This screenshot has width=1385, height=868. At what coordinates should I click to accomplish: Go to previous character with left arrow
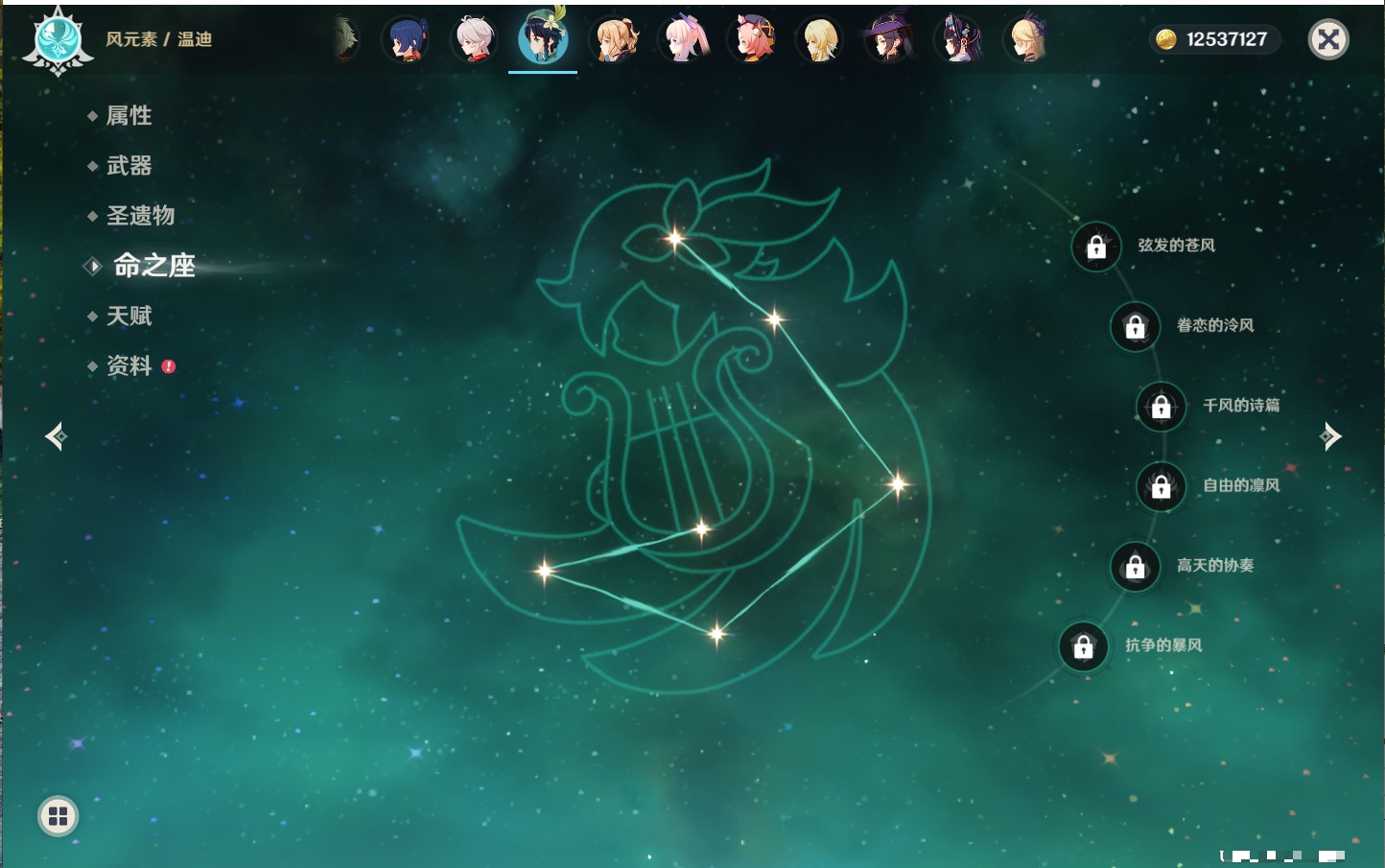[x=56, y=436]
